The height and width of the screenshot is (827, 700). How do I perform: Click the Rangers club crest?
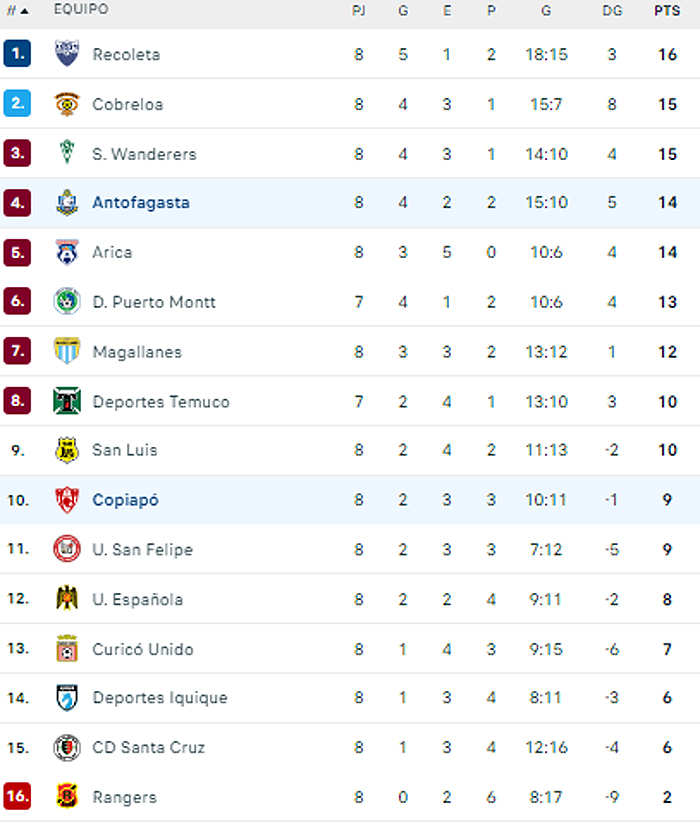click(x=67, y=797)
